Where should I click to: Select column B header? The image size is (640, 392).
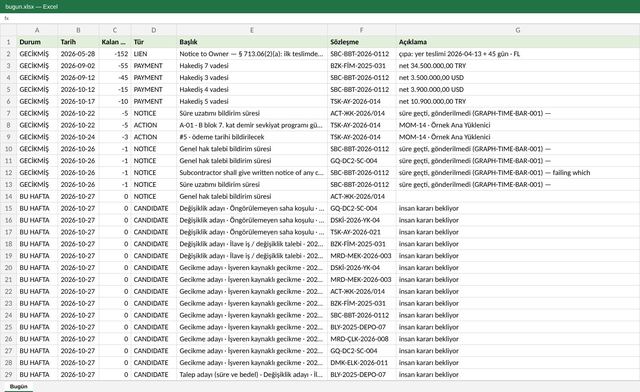(78, 30)
